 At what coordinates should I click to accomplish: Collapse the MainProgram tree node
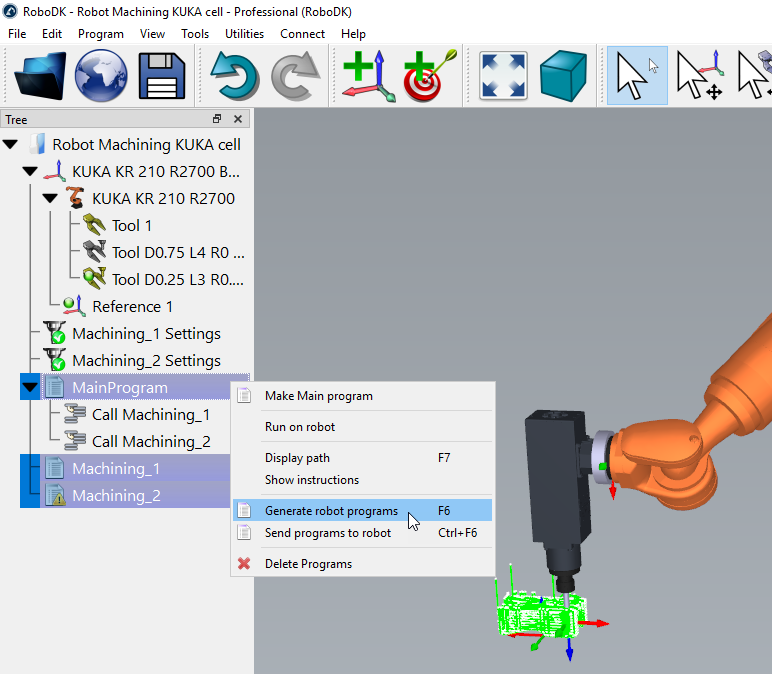coord(30,388)
